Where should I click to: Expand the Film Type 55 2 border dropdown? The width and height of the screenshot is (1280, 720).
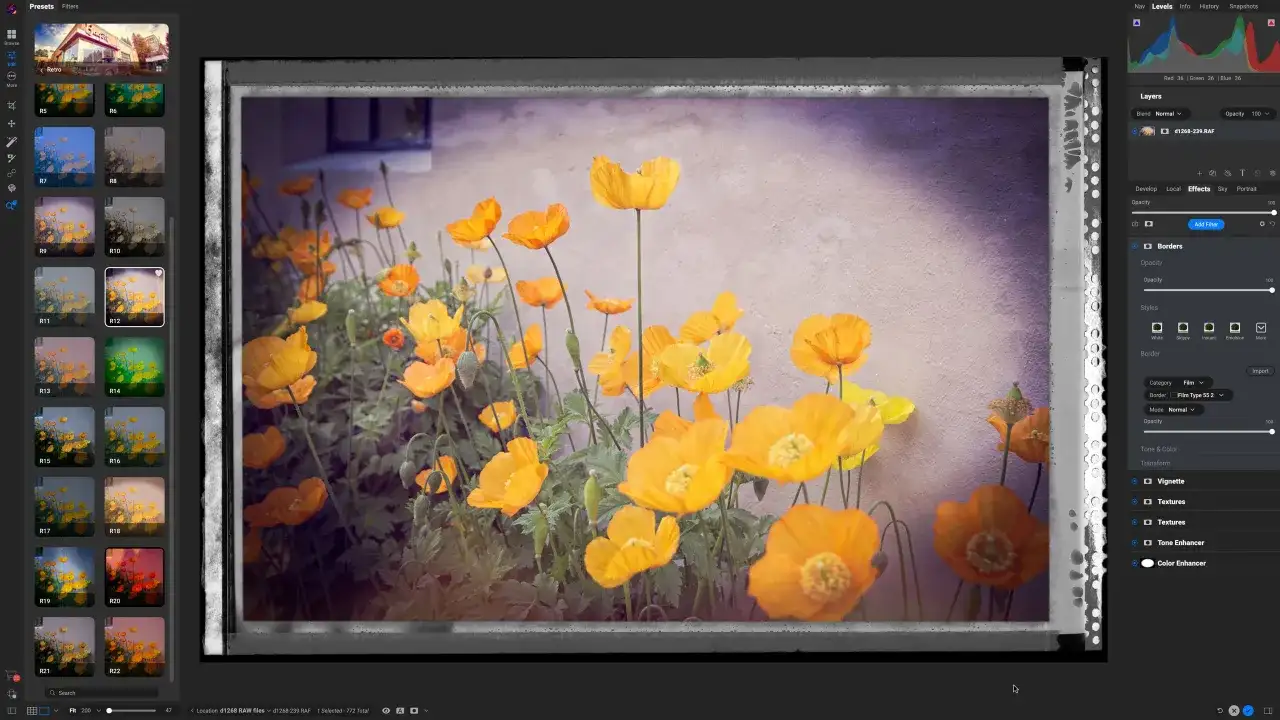[x=1200, y=395]
